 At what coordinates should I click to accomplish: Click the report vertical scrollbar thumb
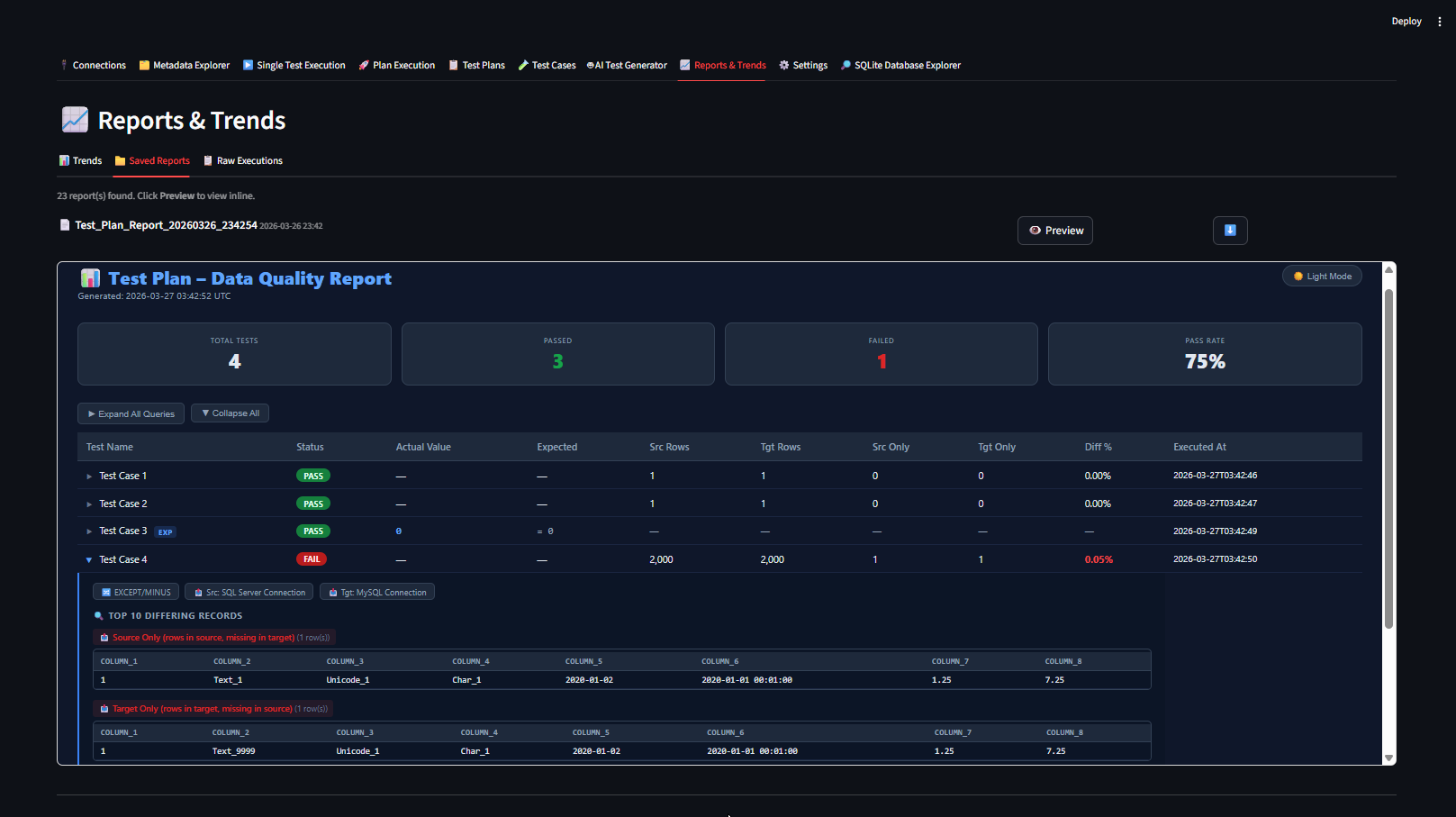[1389, 458]
